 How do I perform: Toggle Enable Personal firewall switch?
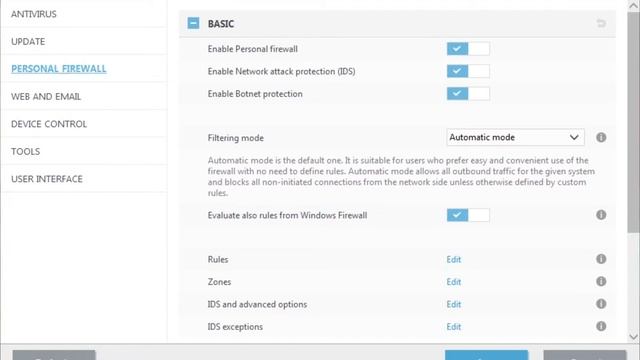coord(468,49)
